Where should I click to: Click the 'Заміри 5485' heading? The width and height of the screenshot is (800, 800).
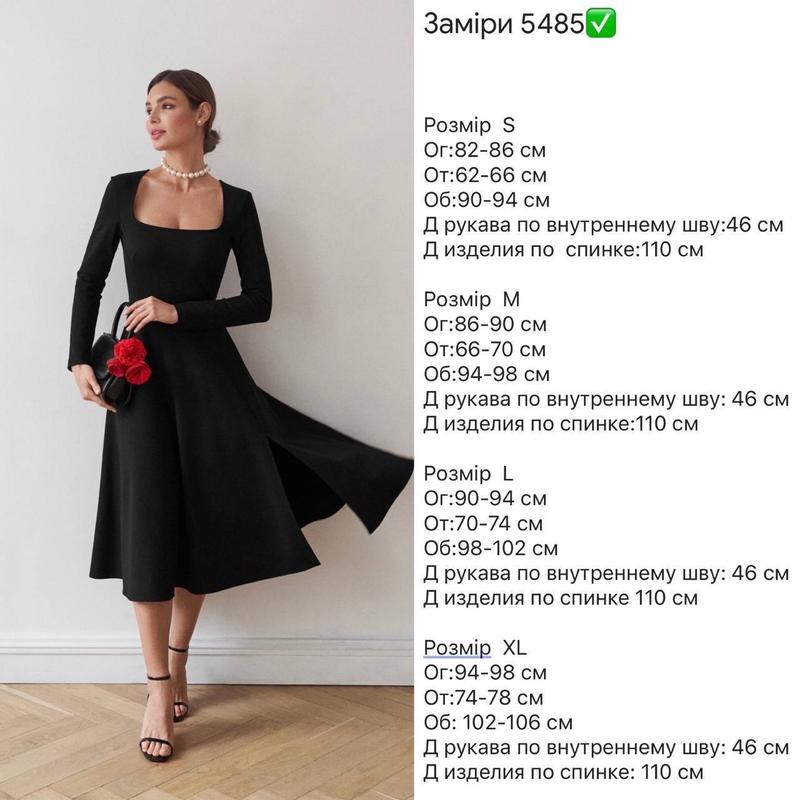click(504, 24)
